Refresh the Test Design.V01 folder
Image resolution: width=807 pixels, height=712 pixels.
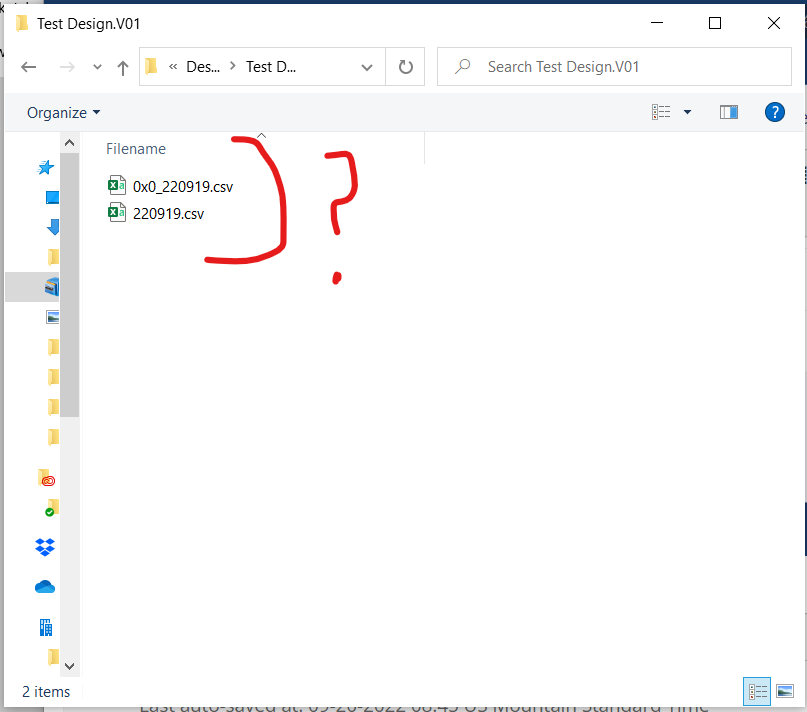(406, 67)
